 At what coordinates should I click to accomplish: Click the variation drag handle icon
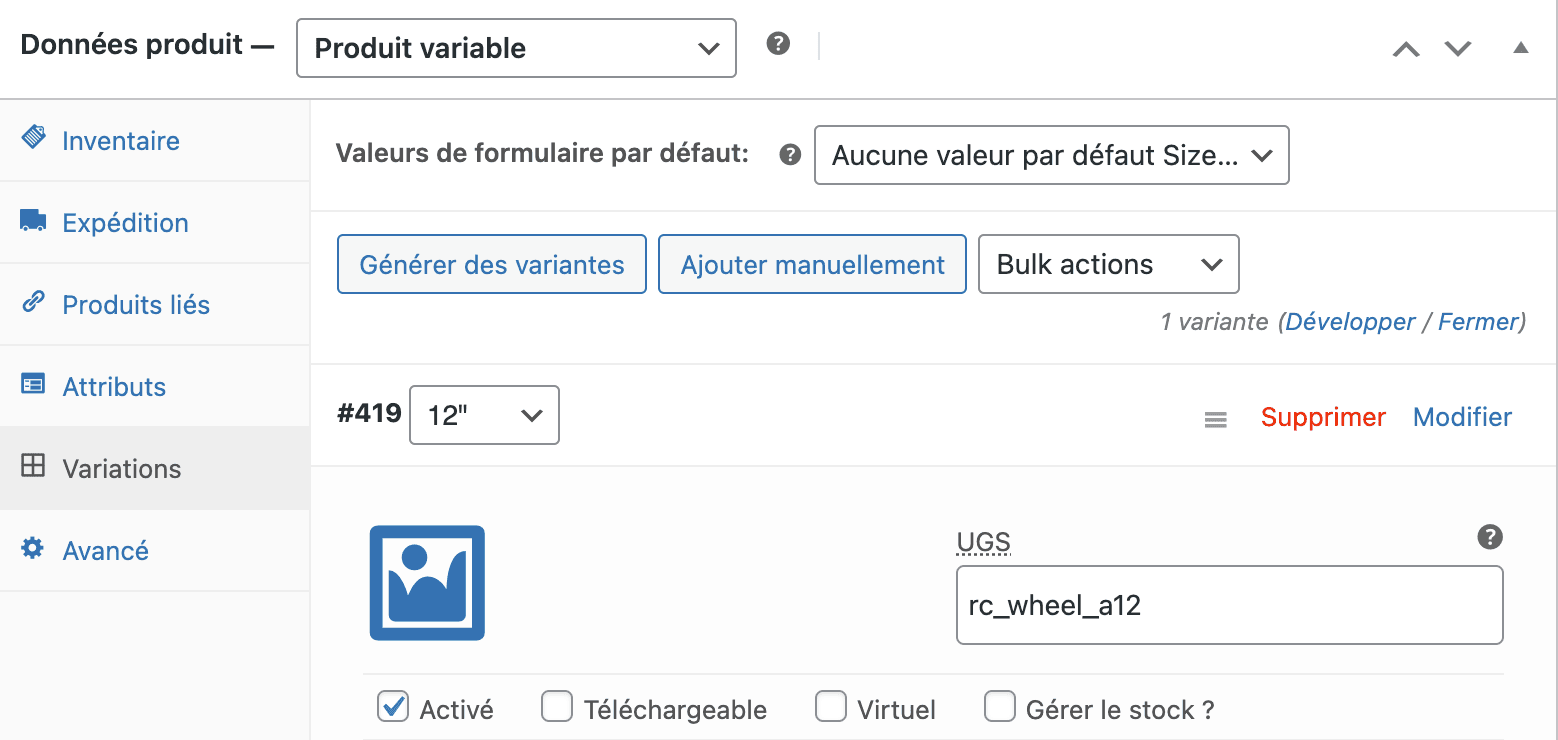pyautogui.click(x=1215, y=420)
